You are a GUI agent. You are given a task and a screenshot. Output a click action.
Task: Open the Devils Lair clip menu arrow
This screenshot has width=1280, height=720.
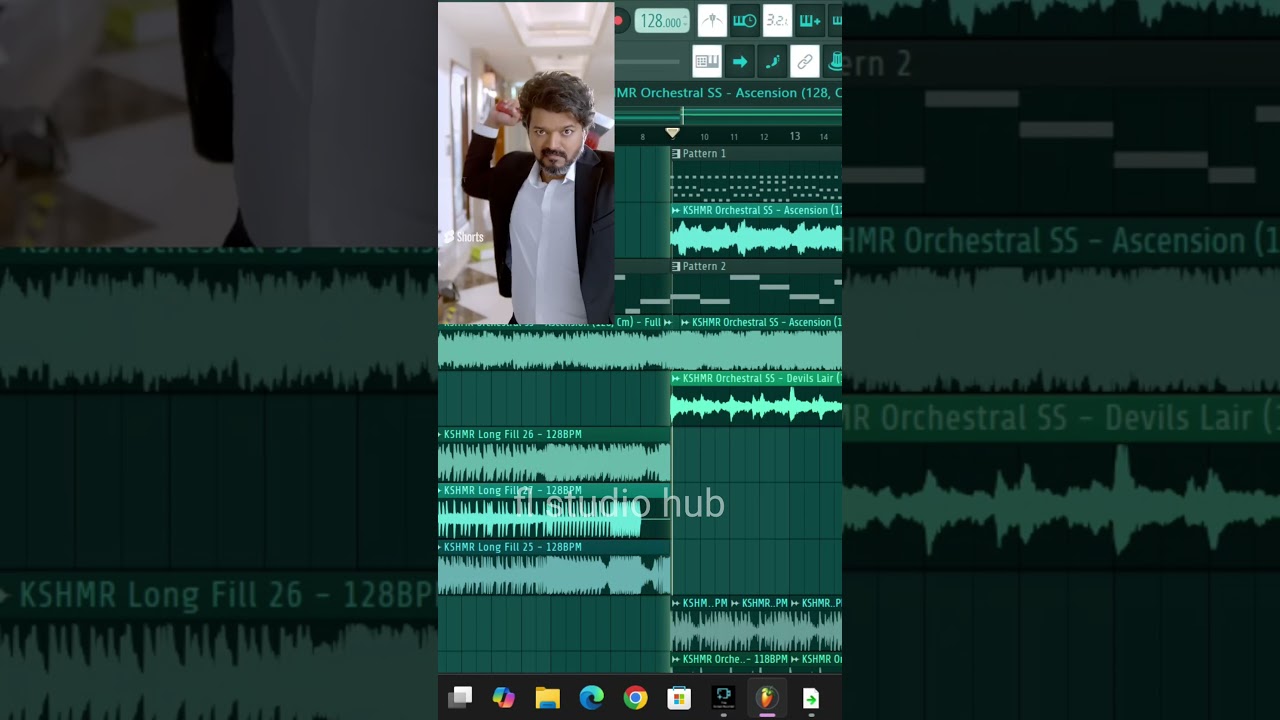(x=676, y=379)
